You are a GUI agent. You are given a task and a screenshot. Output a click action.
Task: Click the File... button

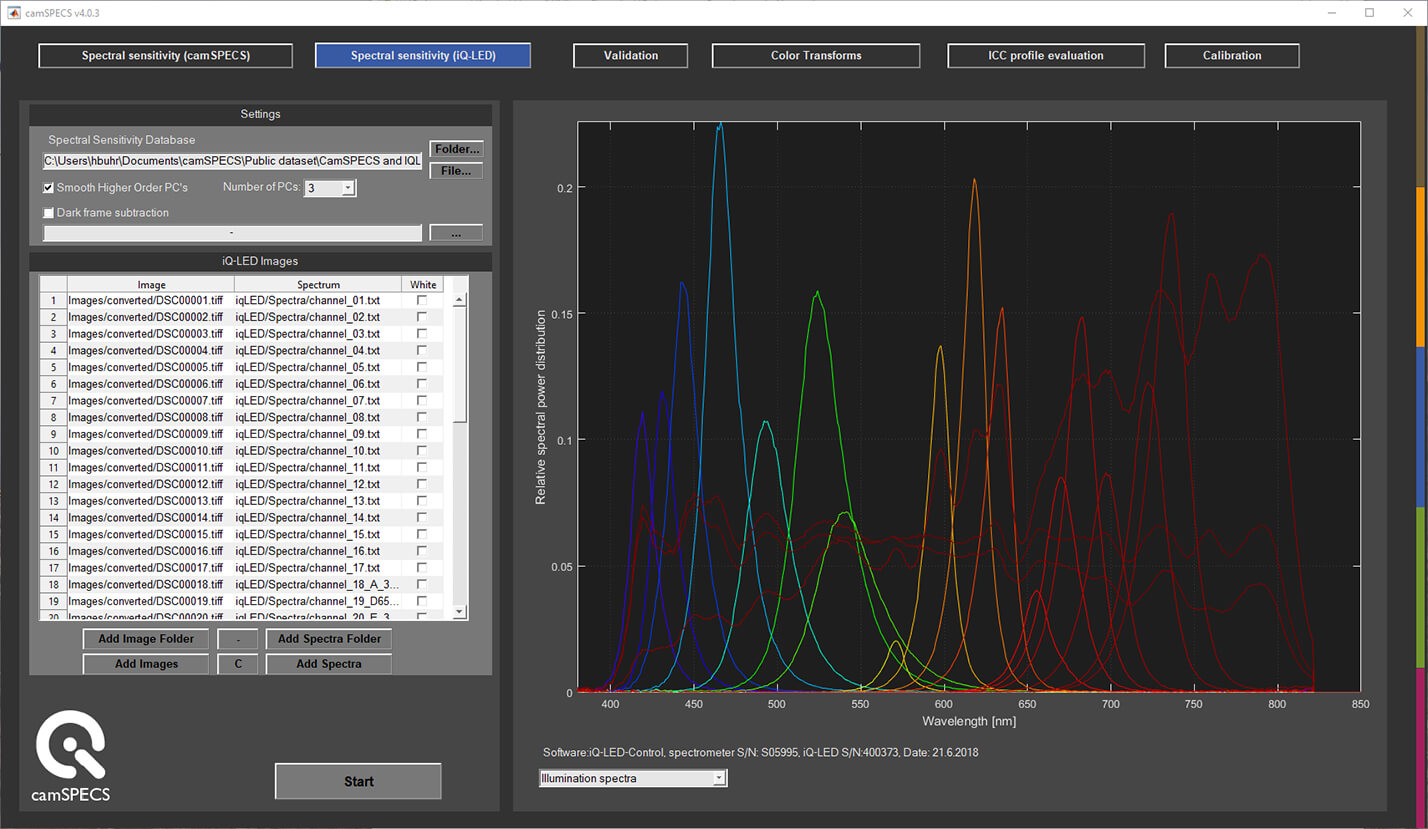click(457, 171)
